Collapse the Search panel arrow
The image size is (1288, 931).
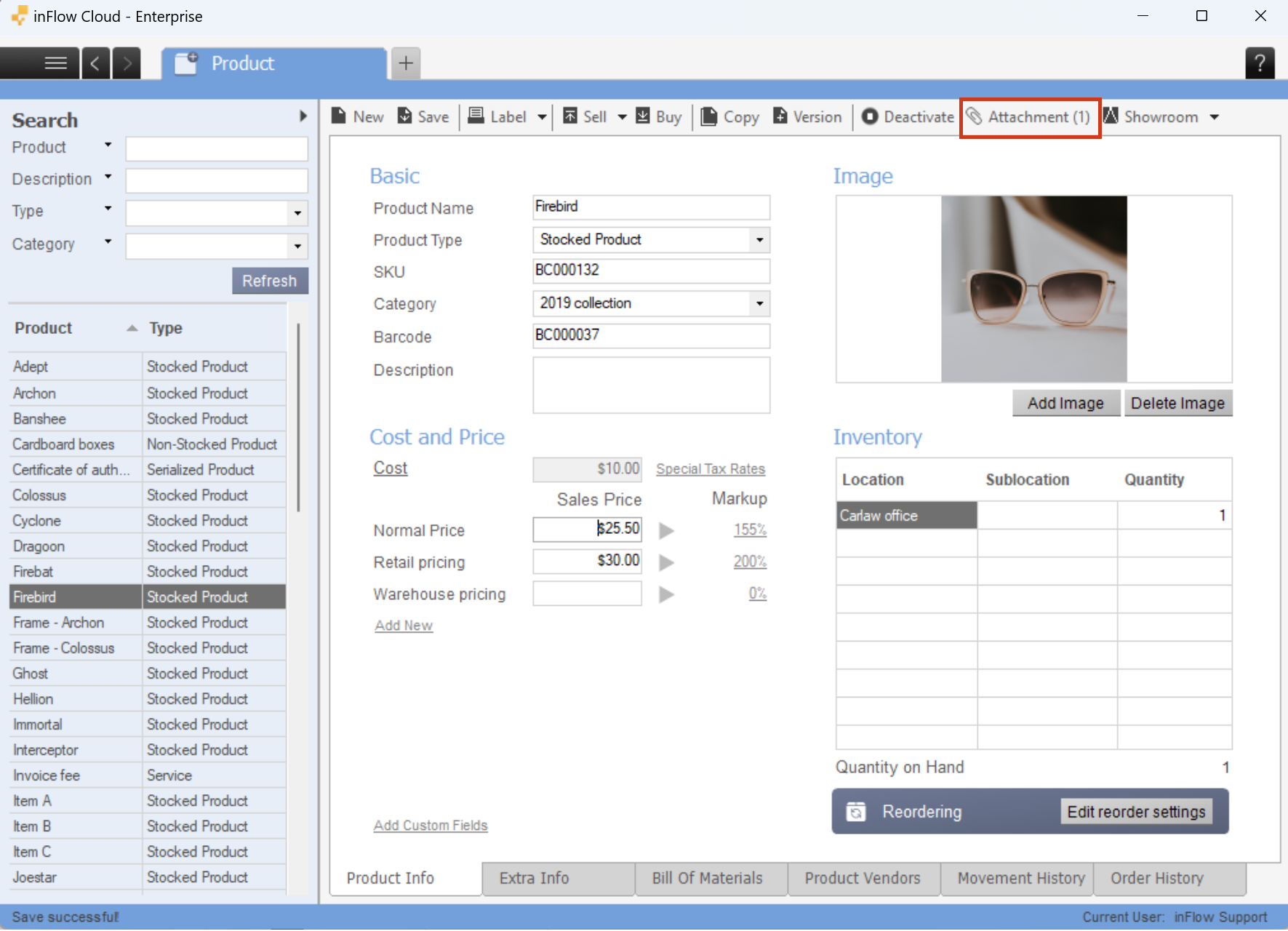pyautogui.click(x=303, y=116)
